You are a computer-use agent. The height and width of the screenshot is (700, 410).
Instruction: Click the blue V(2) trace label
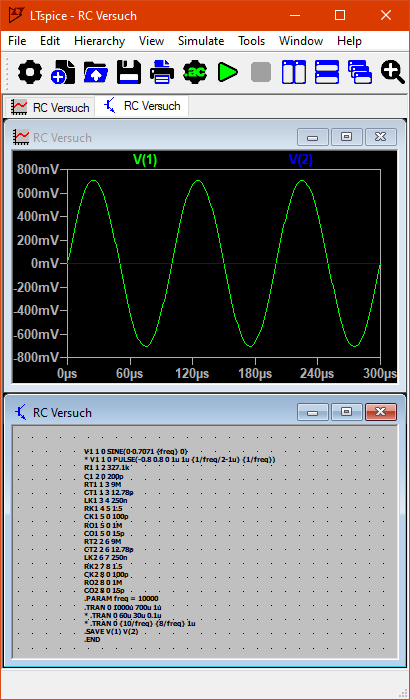[x=301, y=160]
